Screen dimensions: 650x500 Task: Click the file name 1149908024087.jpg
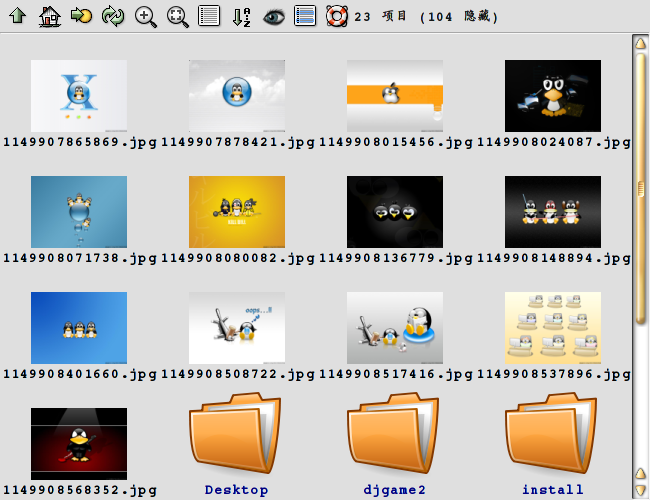554,143
